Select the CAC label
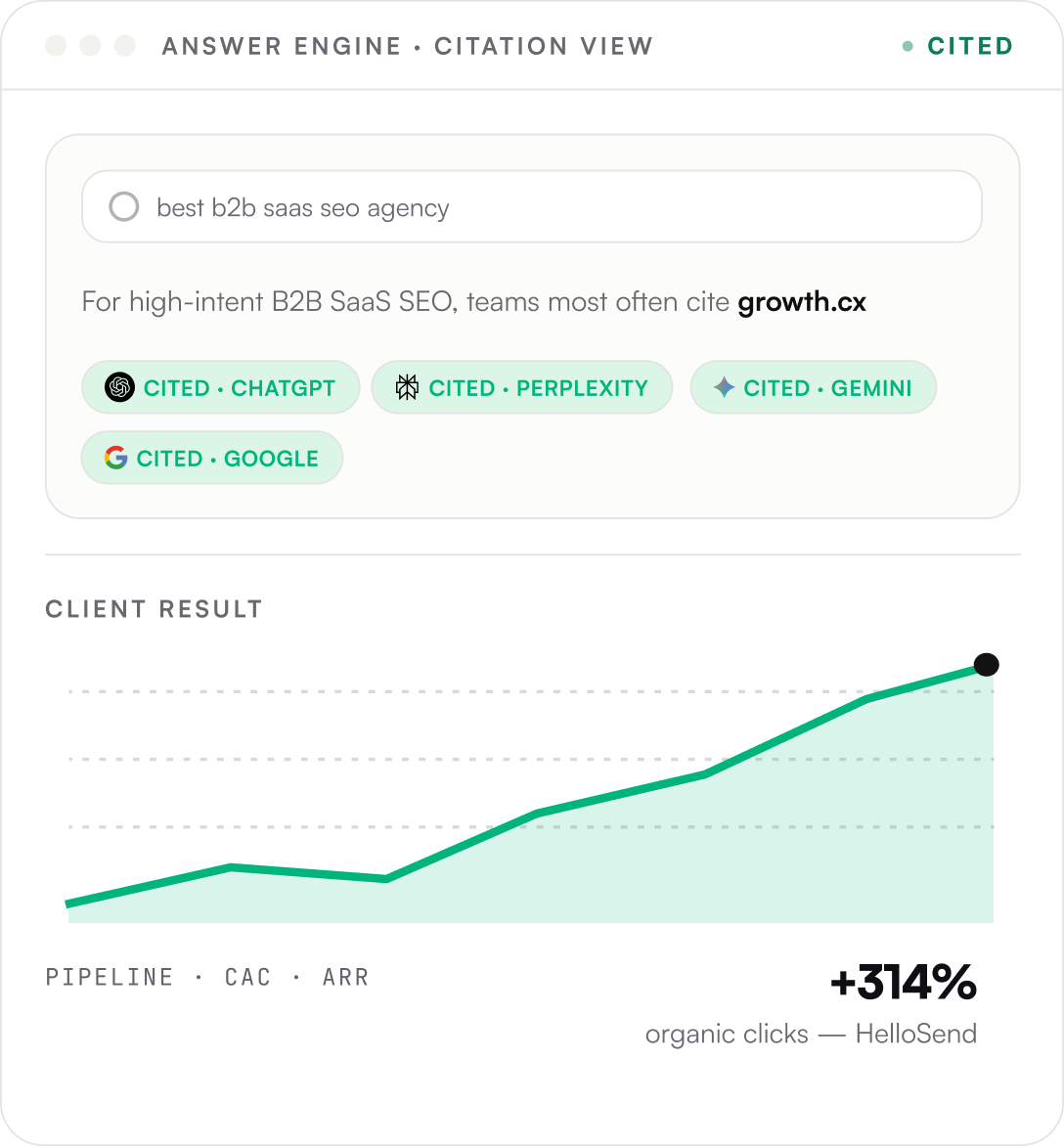This screenshot has width=1064, height=1146. 247,977
